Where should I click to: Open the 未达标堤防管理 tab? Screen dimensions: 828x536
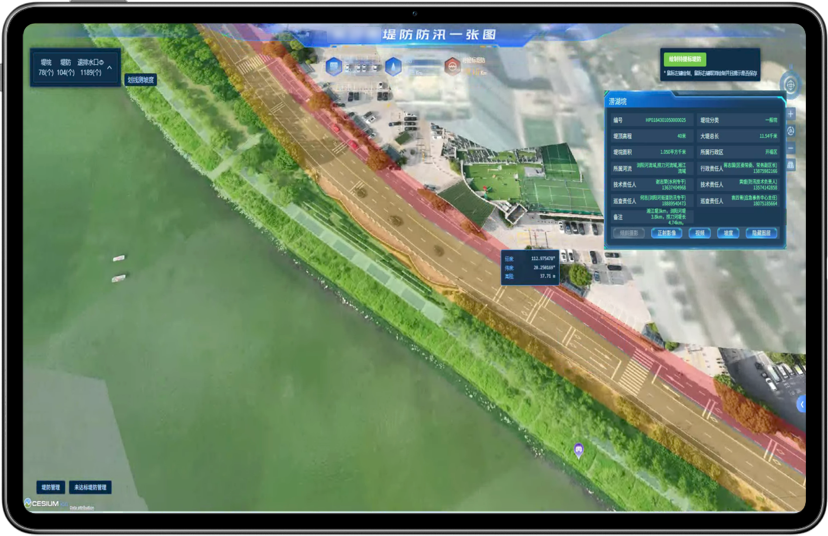90,487
